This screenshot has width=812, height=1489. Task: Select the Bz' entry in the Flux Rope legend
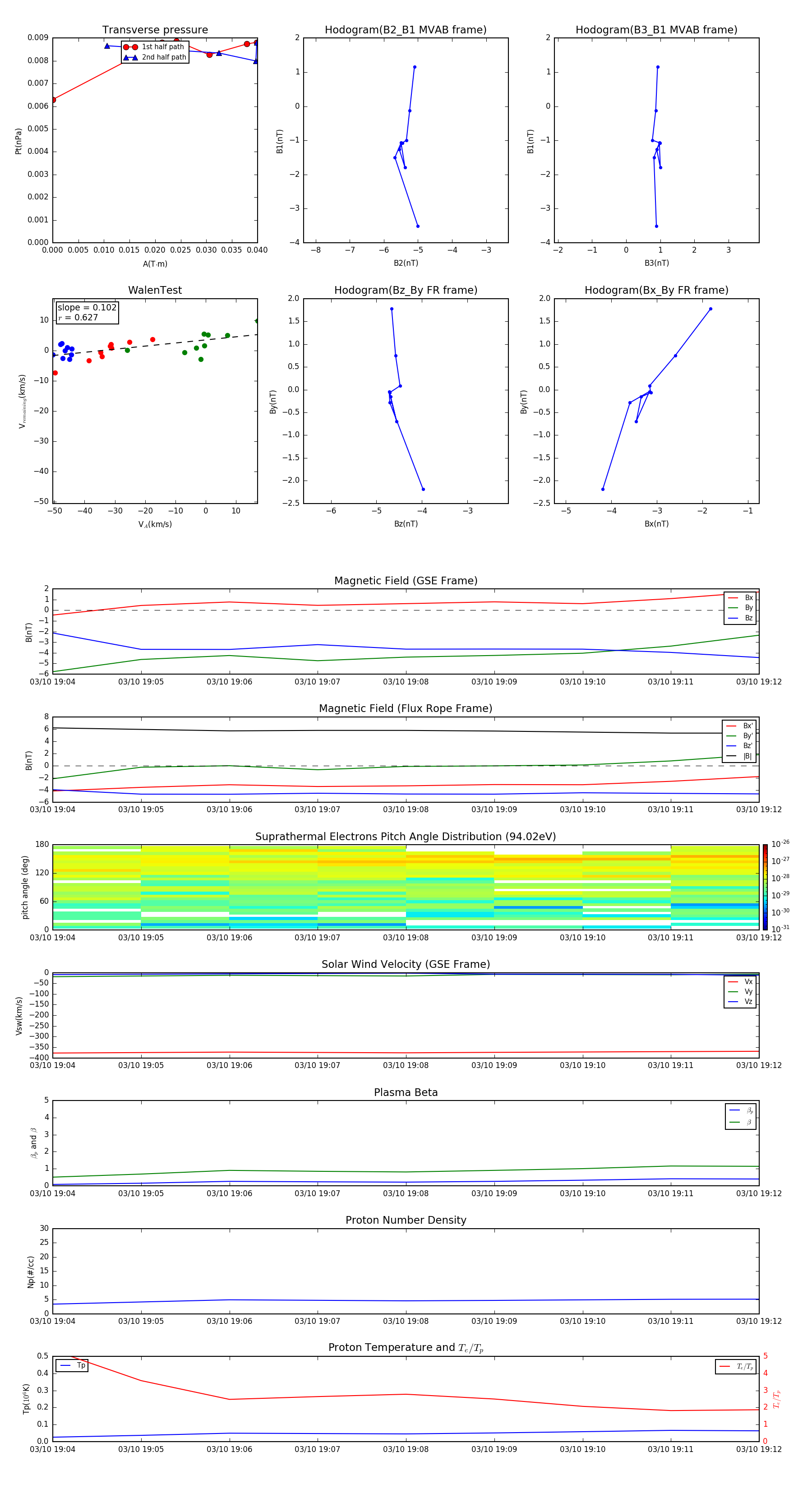pos(740,746)
